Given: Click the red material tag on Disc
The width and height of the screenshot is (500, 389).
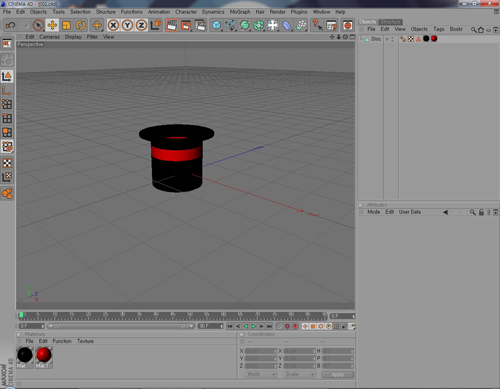Looking at the screenshot, I should pyautogui.click(x=434, y=39).
